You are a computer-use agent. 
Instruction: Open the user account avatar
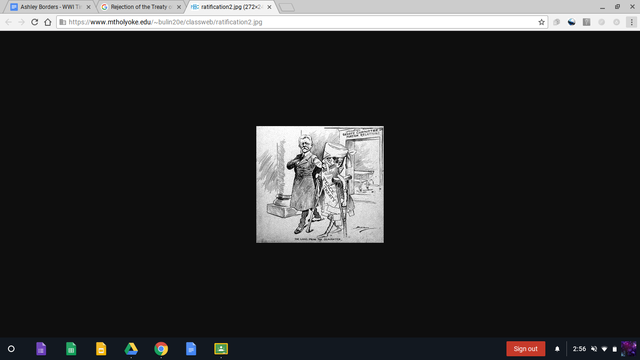[x=629, y=349]
